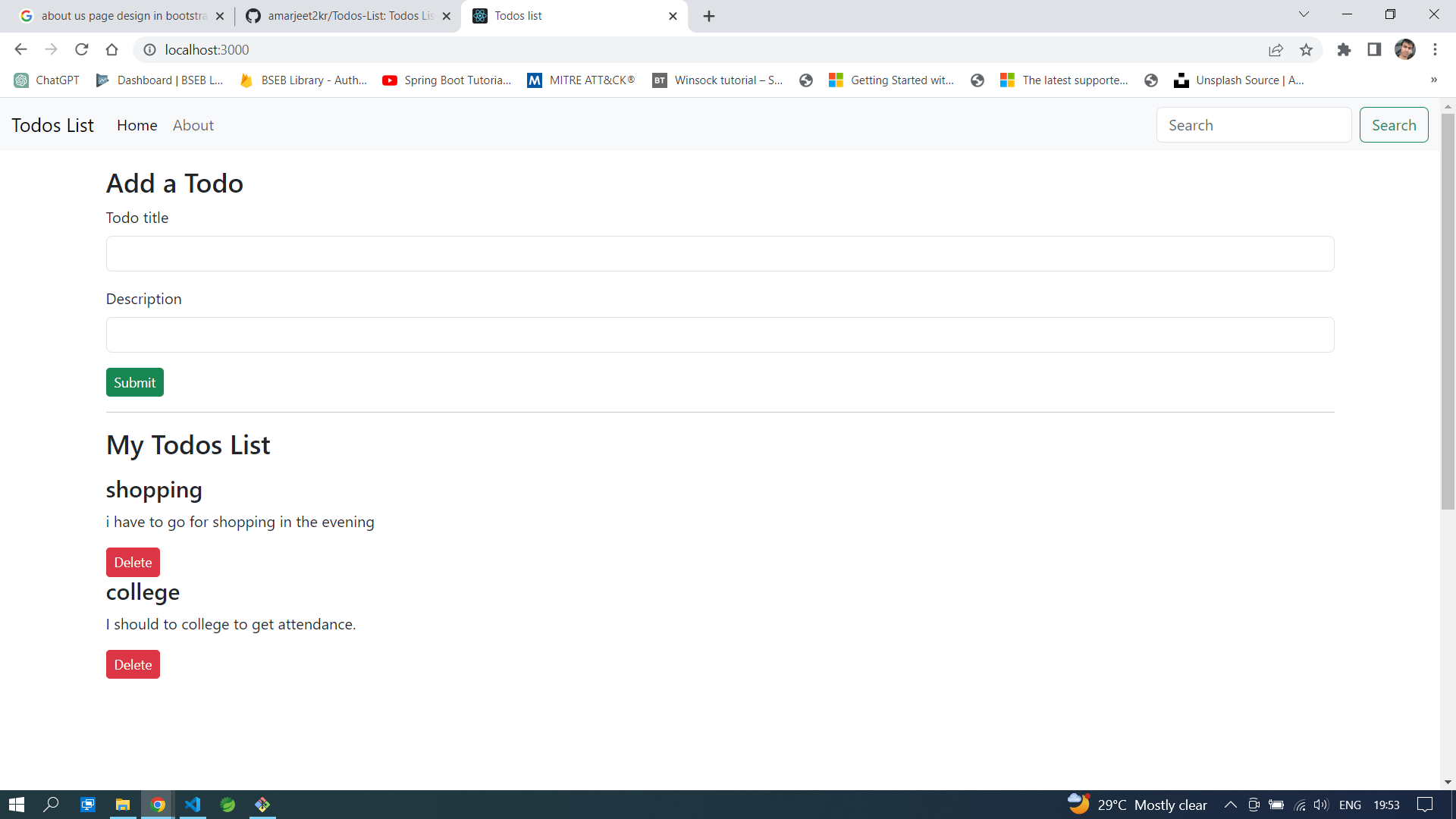Image resolution: width=1456 pixels, height=819 pixels.
Task: Click Home in navbar
Action: click(x=137, y=125)
